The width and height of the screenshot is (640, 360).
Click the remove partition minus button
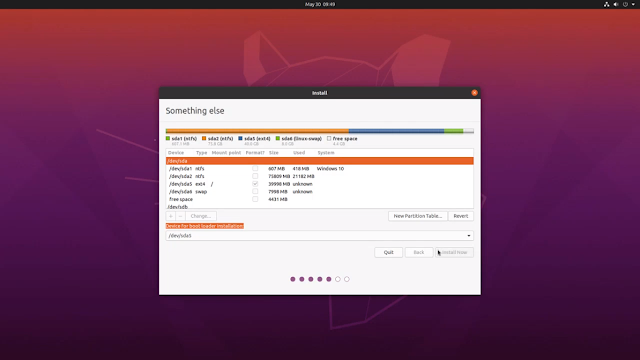tap(180, 216)
